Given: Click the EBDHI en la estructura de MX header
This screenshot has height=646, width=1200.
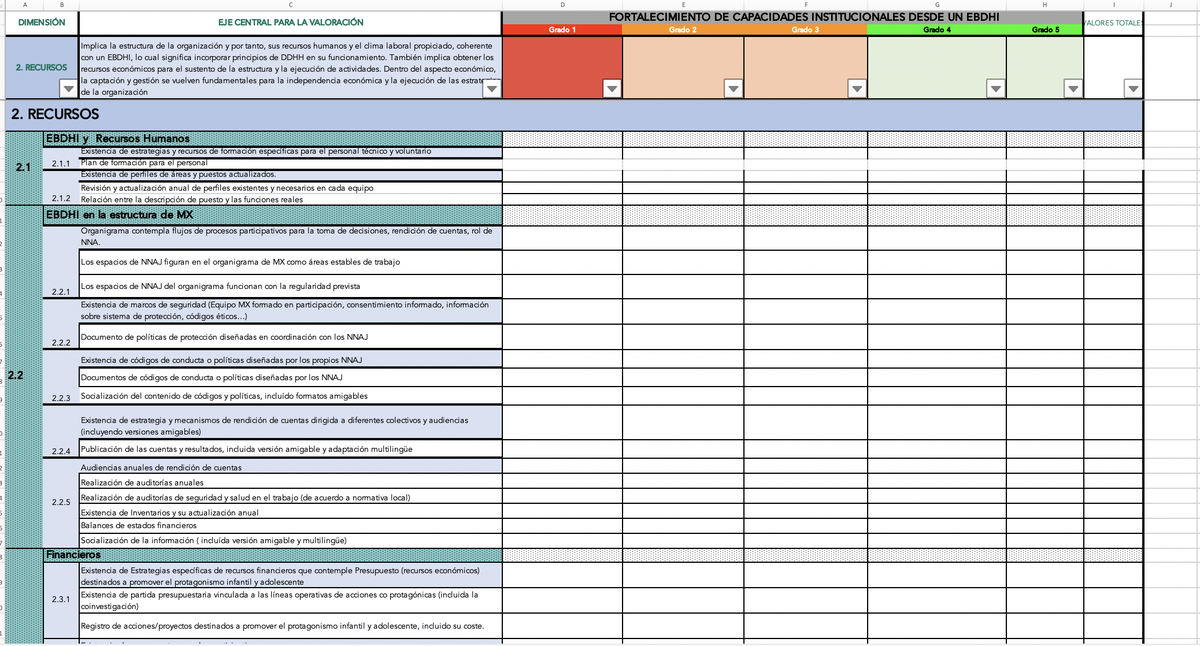Looking at the screenshot, I should (273, 215).
